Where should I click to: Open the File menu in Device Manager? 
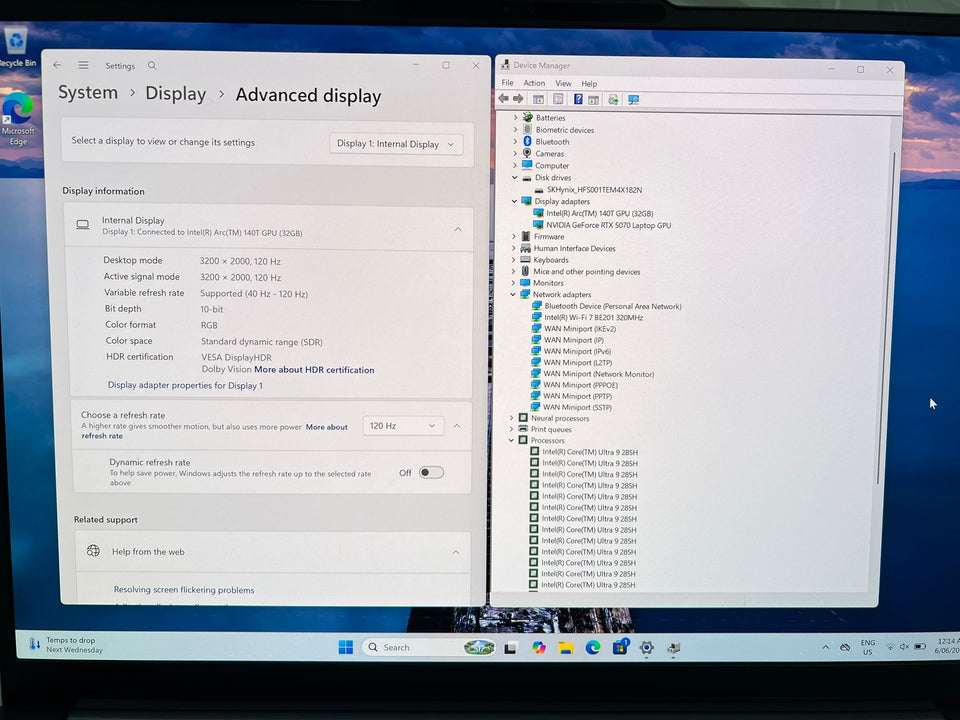coord(508,83)
